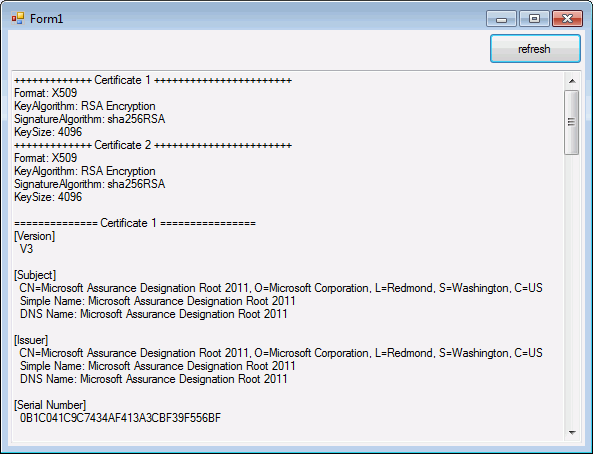Click 'SignatureAlgorithm: sha256RSA' under Certificate 2
This screenshot has width=593, height=454.
[x=90, y=184]
